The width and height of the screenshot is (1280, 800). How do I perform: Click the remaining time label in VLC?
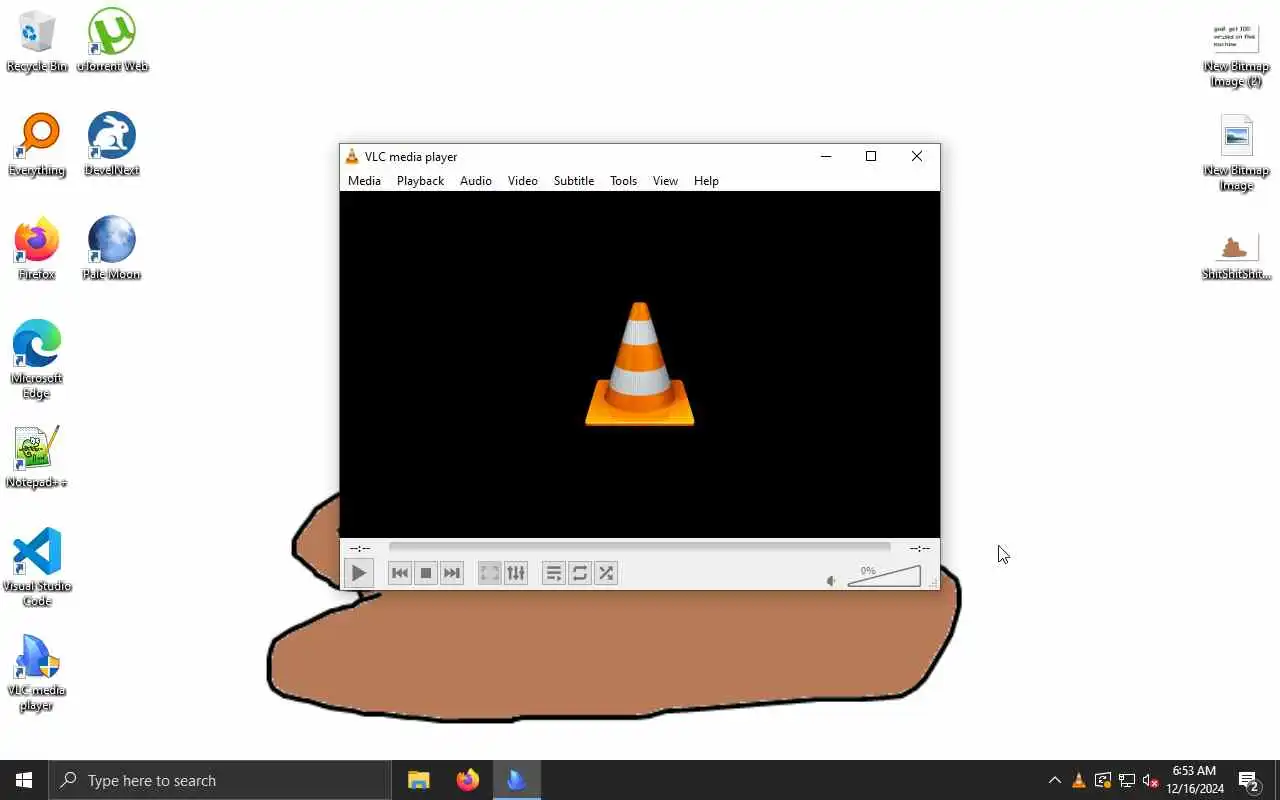[920, 548]
